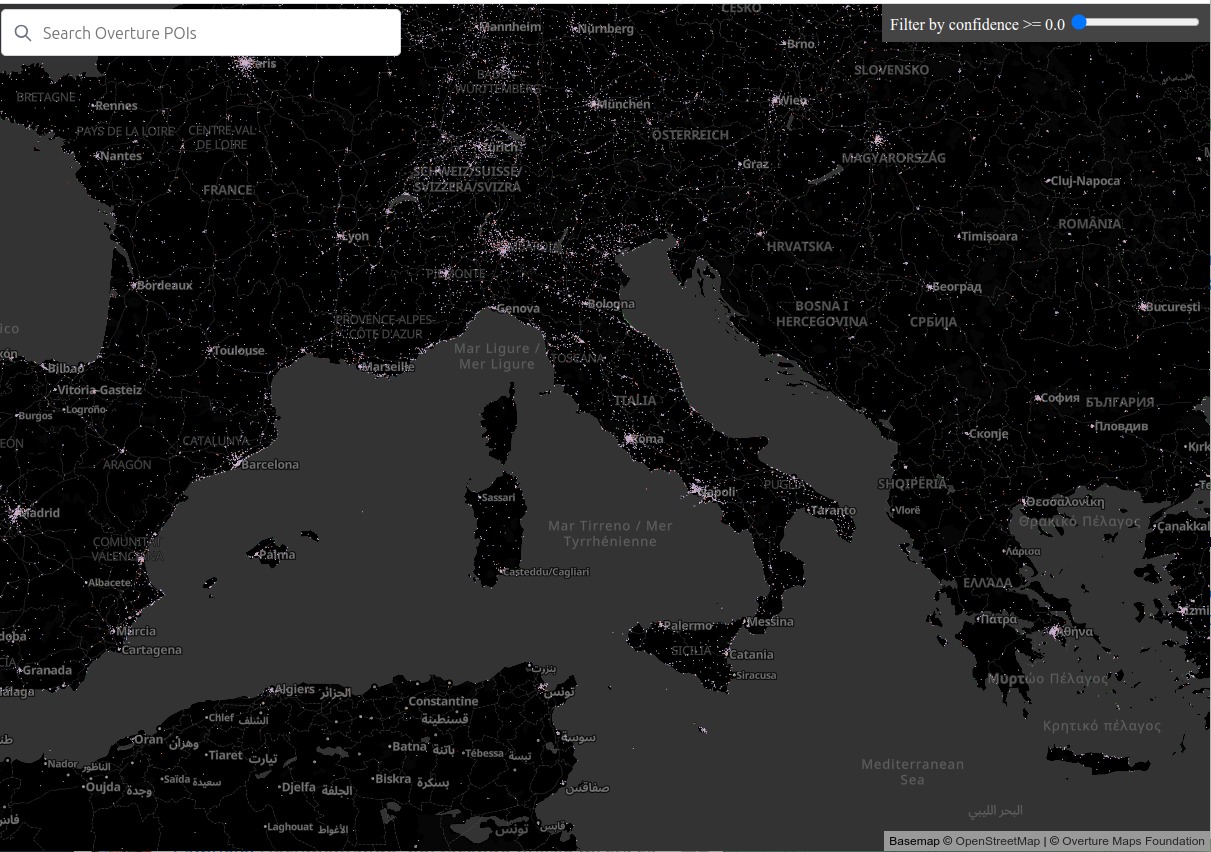Open the Overture Maps Foundation link
Image resolution: width=1211 pixels, height=852 pixels.
1133,841
